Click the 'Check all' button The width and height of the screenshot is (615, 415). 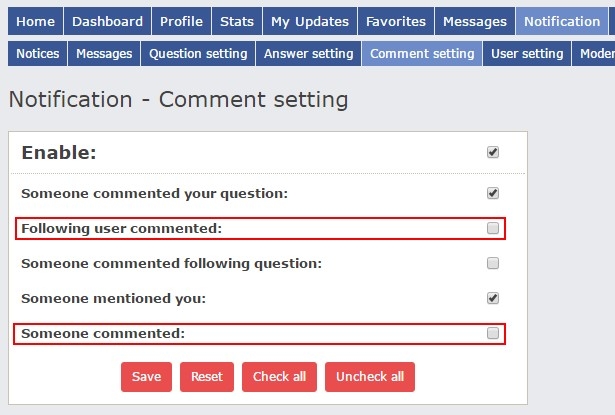(x=279, y=377)
